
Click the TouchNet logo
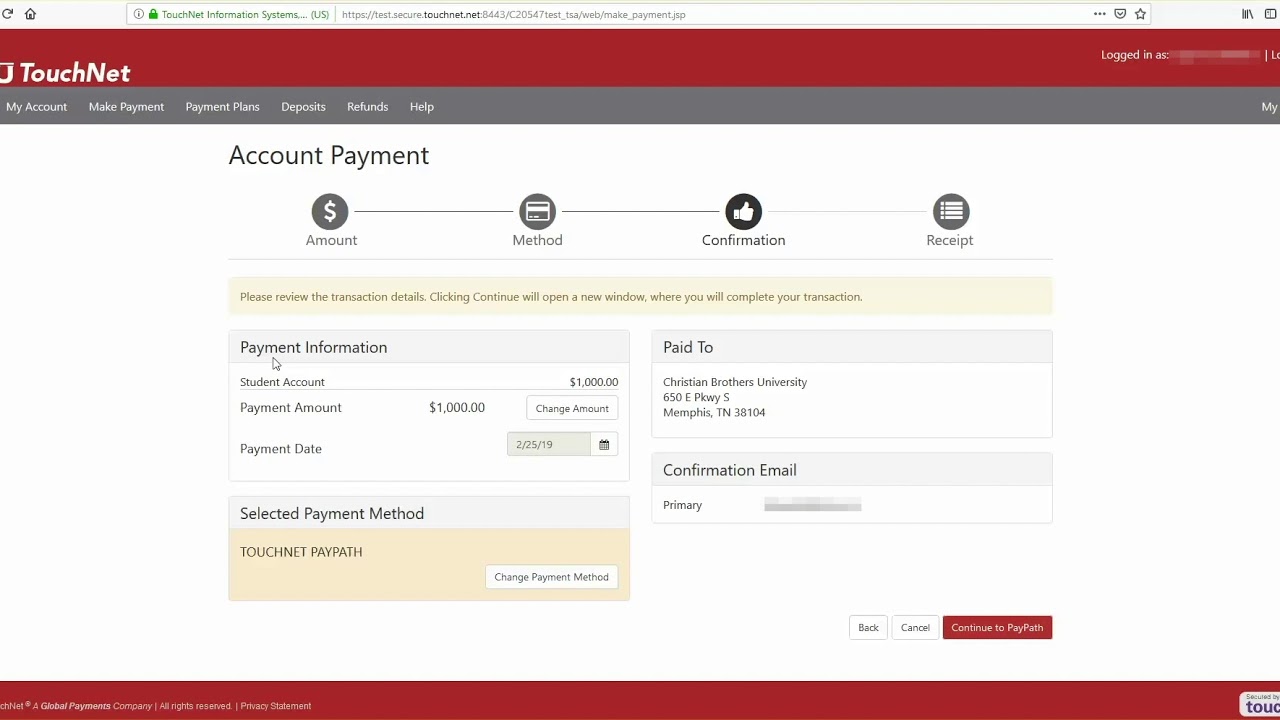click(66, 72)
